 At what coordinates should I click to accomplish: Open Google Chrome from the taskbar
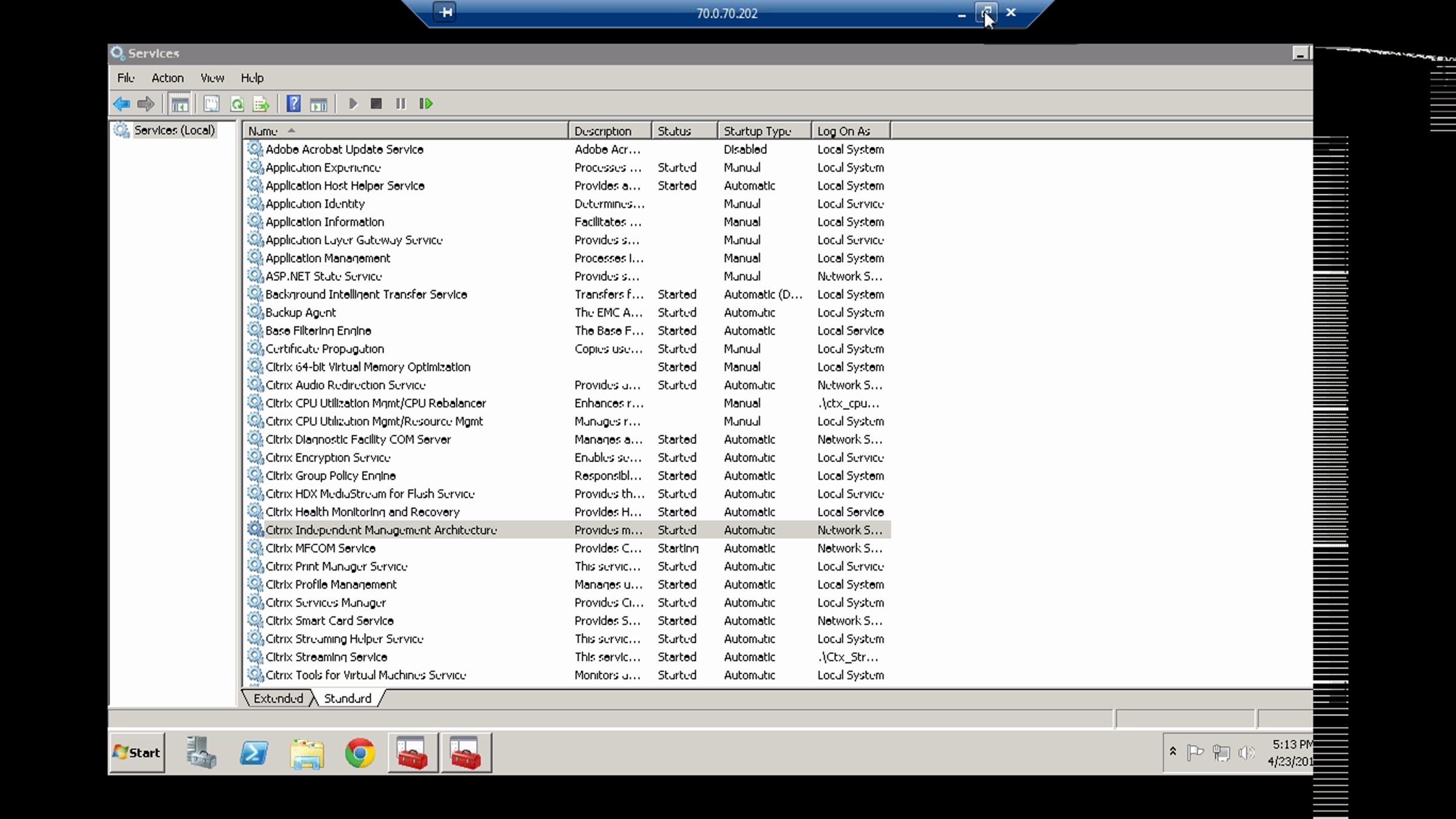point(360,753)
